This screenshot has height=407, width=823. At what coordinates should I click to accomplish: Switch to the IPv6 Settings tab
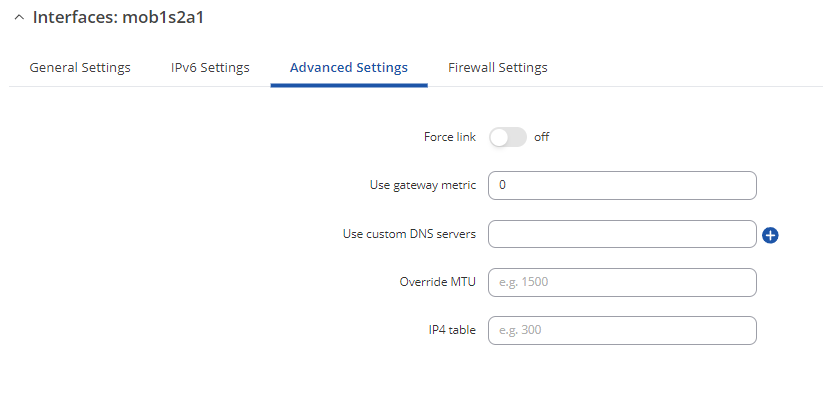point(210,68)
